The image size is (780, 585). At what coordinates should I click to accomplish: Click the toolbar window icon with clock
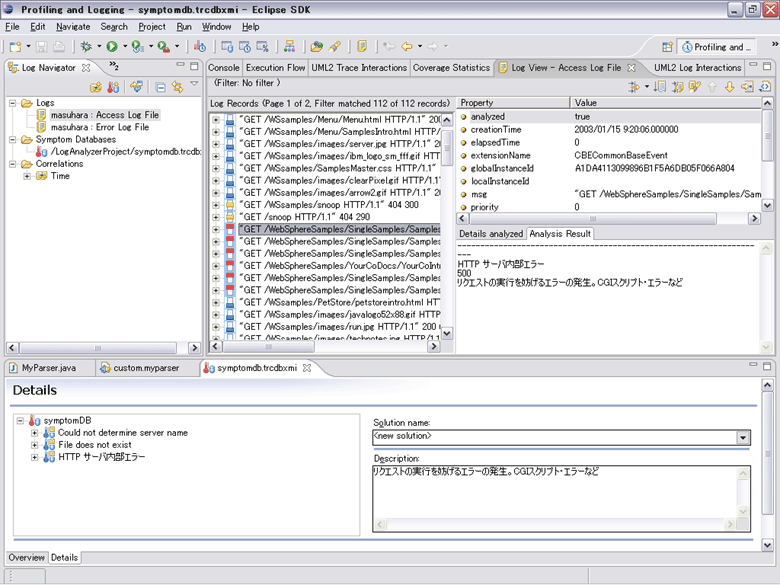coord(245,47)
